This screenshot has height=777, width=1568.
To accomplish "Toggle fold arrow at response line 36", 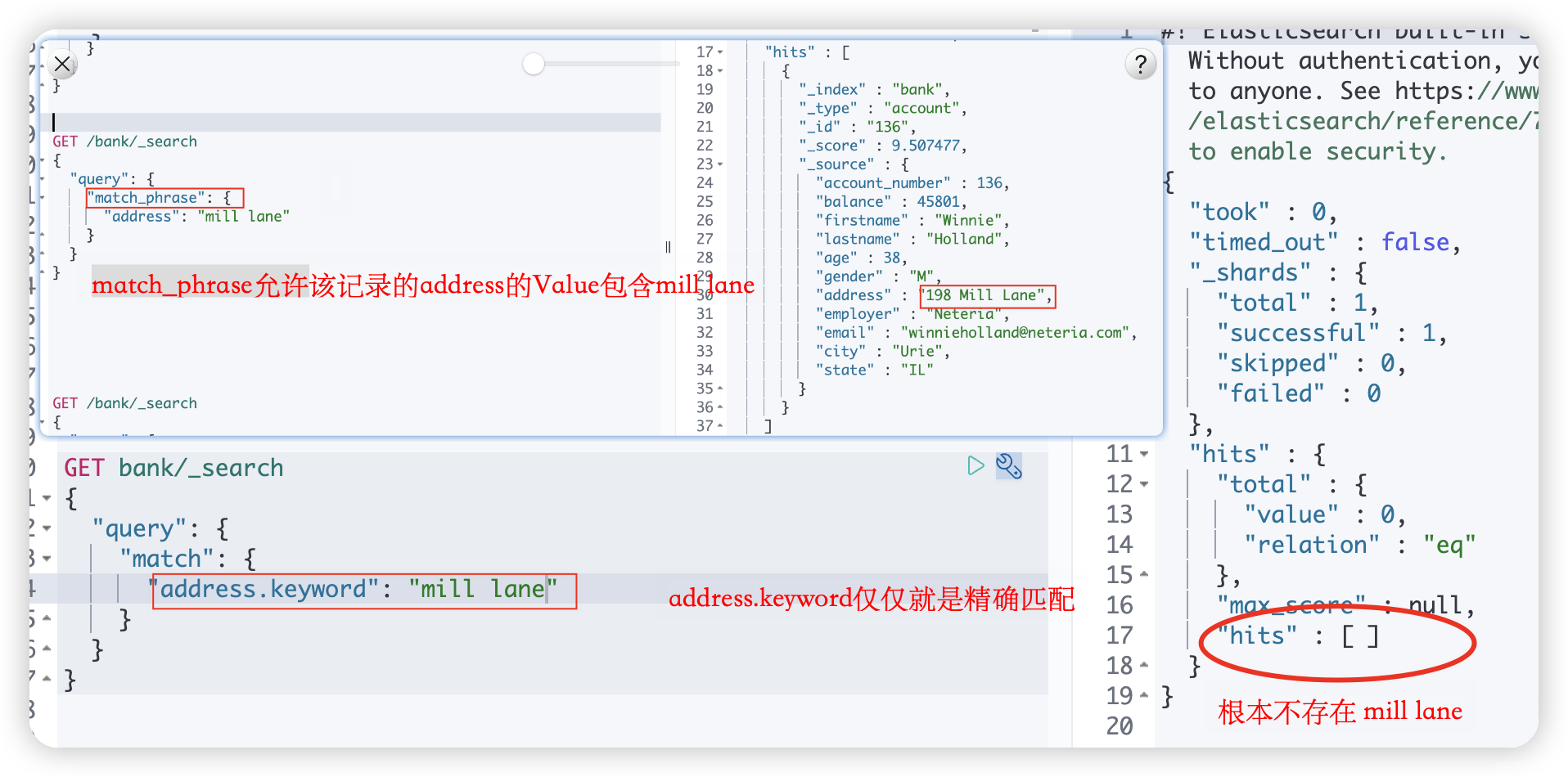I will pos(720,407).
